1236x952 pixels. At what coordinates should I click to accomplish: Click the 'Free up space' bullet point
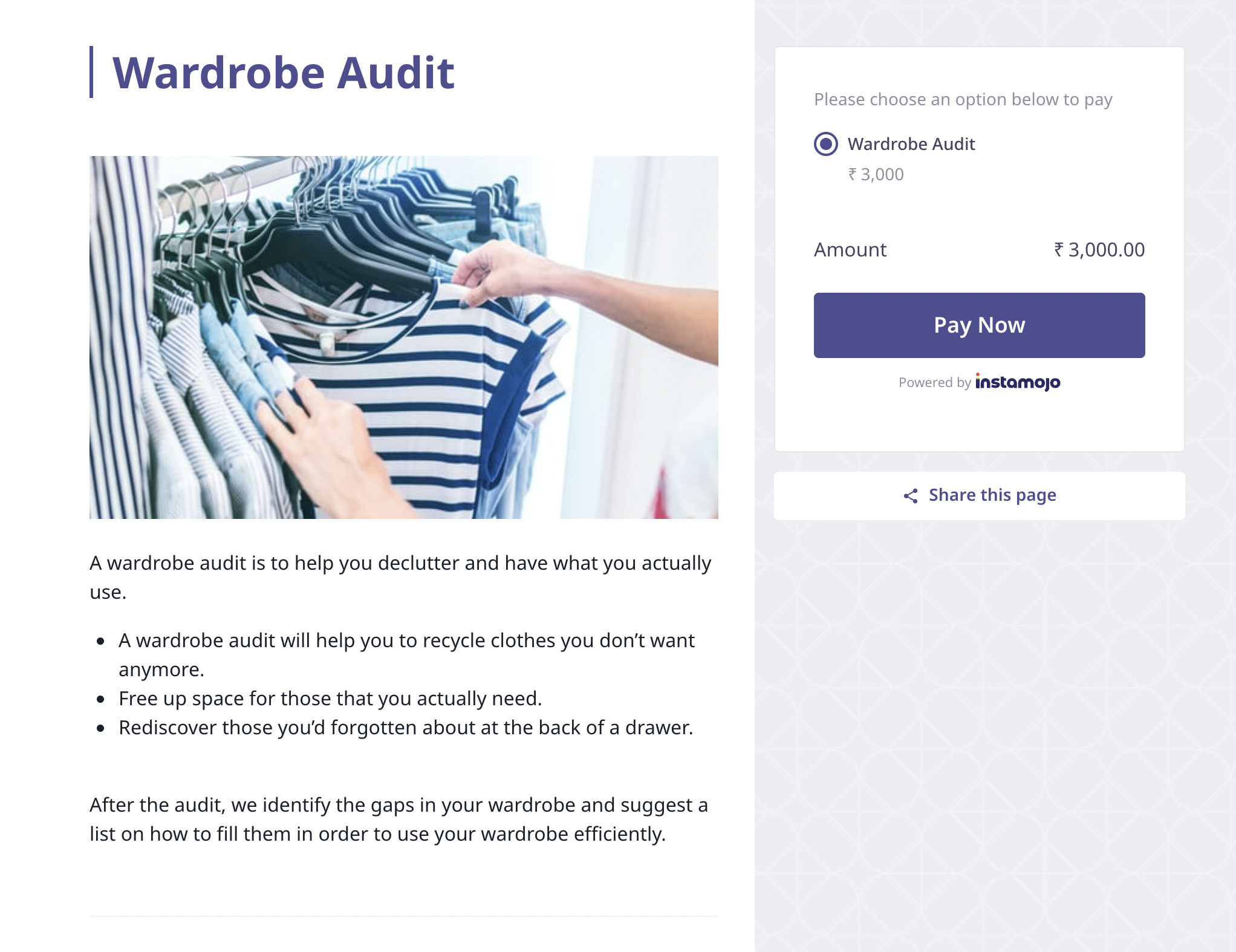click(330, 699)
